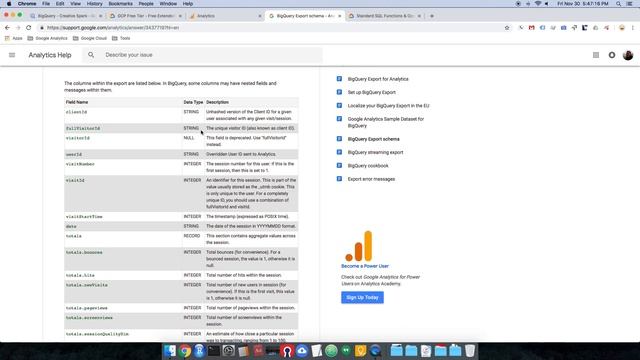The image size is (640, 360).
Task: Open Localize your BigQuery Export in the EU
Action: coord(388,106)
